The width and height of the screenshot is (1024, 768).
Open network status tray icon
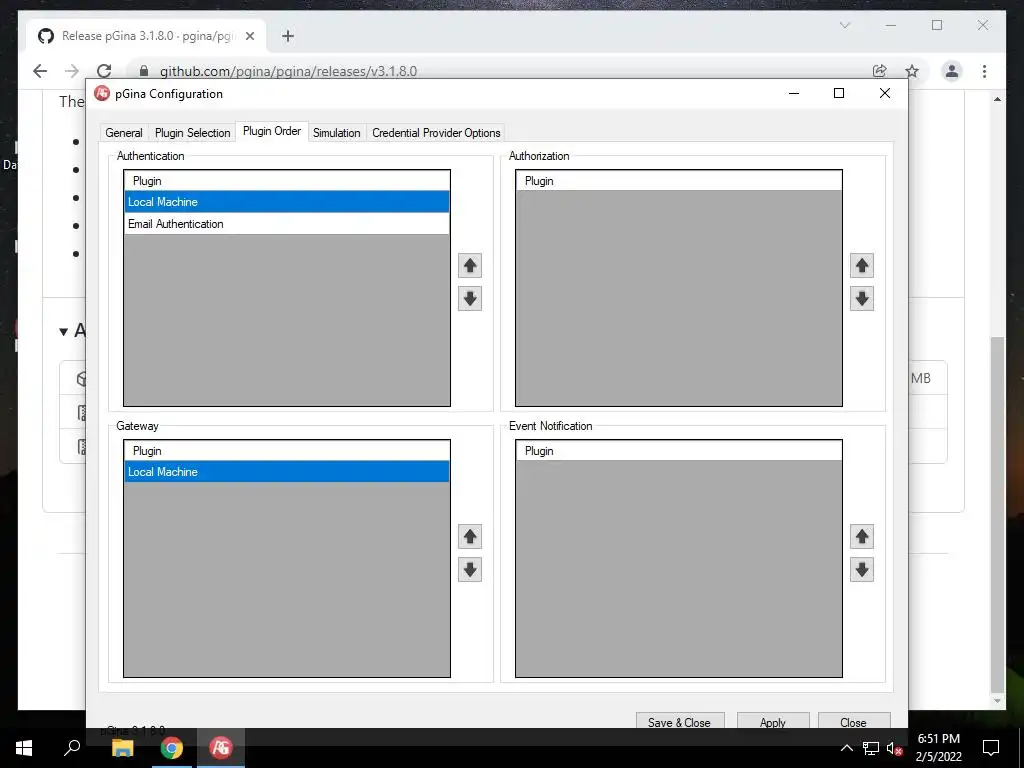(x=871, y=748)
